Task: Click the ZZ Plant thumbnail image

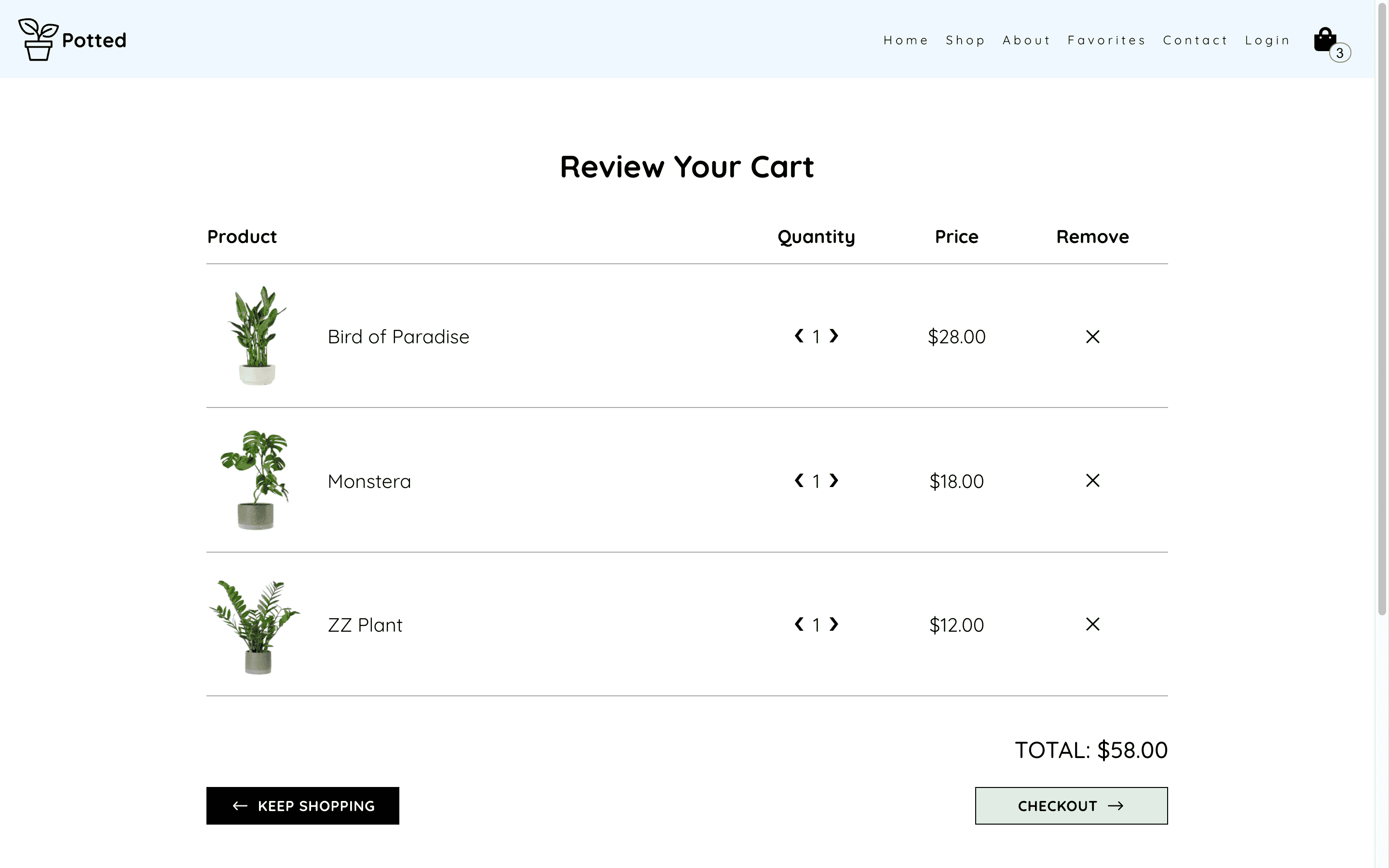Action: [x=254, y=626]
